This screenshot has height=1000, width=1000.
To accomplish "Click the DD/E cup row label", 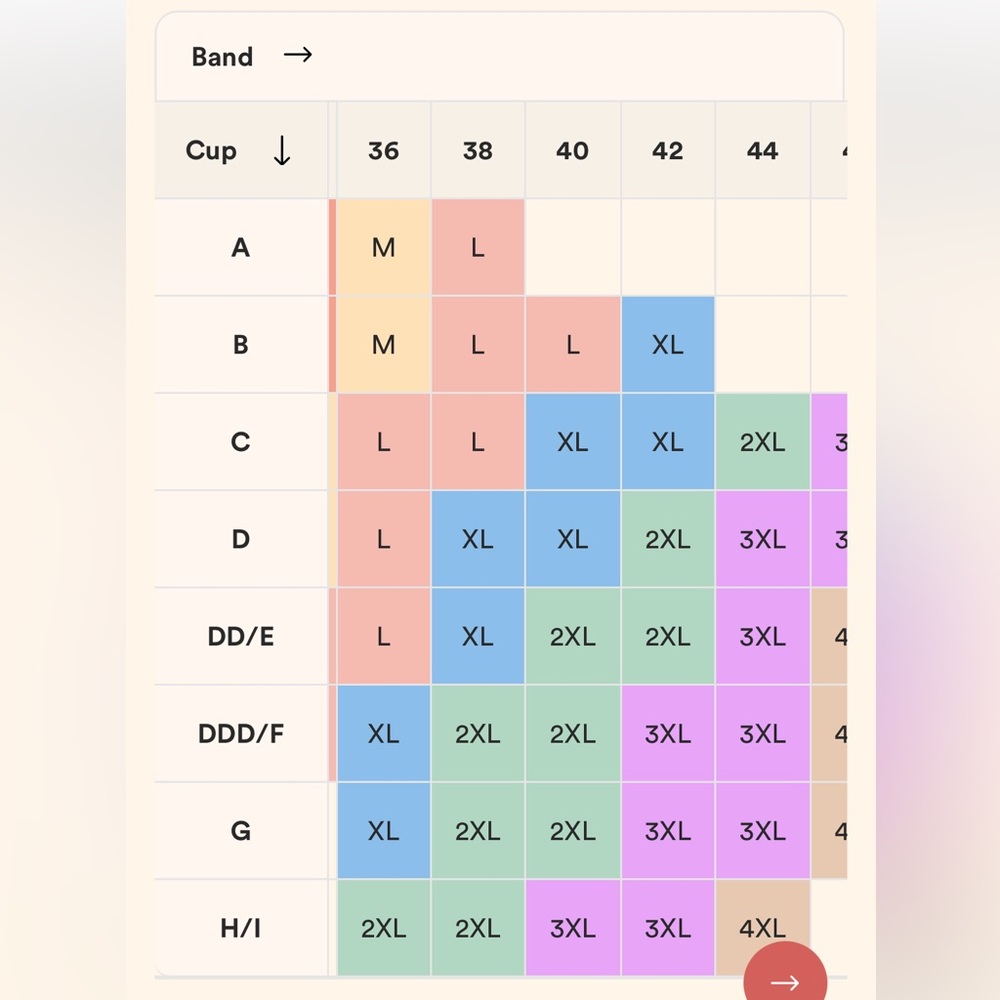I will (x=240, y=636).
